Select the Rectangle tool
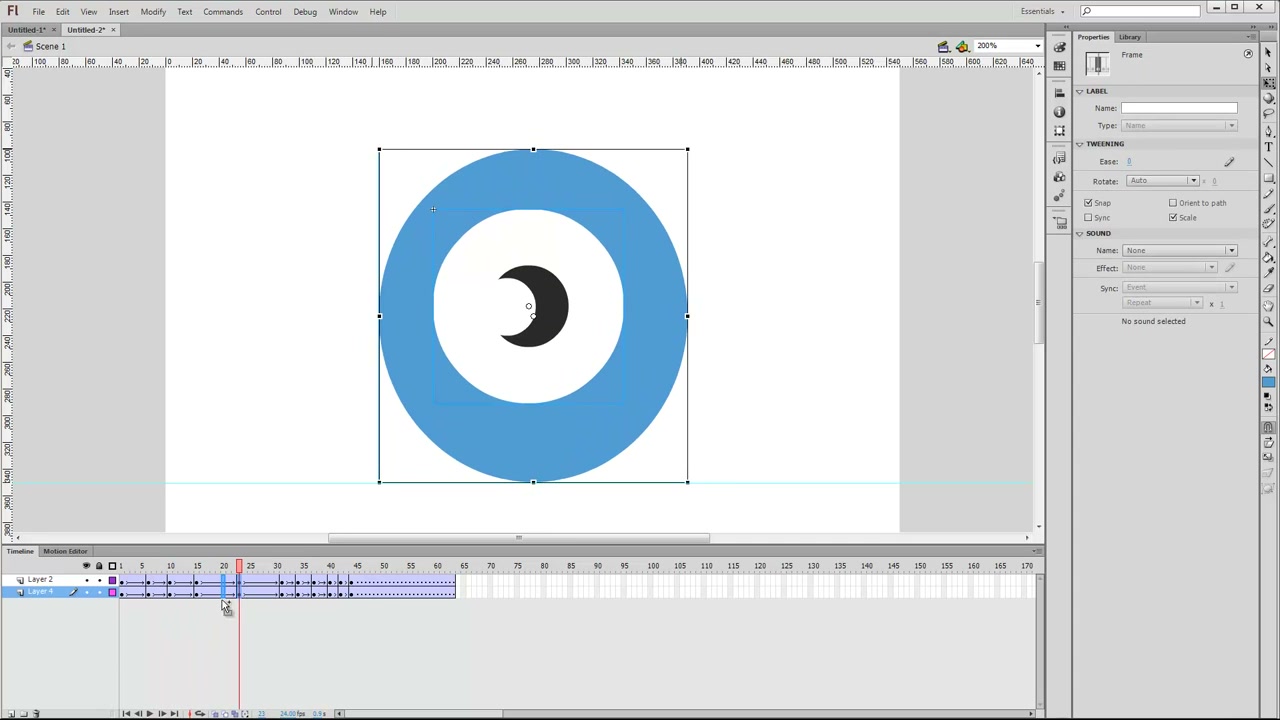Viewport: 1280px width, 720px height. click(1268, 178)
